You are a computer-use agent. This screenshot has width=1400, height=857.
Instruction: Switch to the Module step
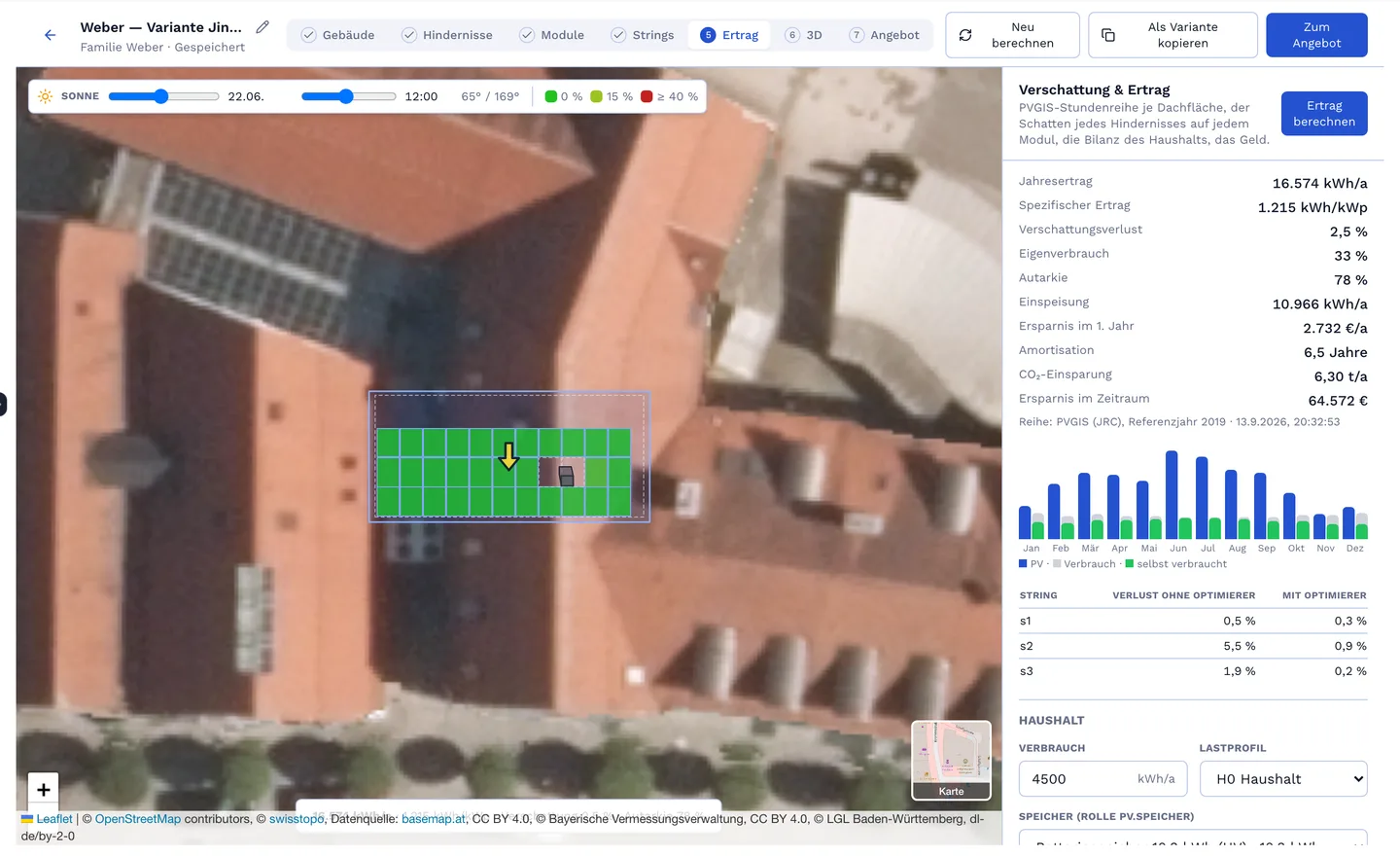pos(552,35)
